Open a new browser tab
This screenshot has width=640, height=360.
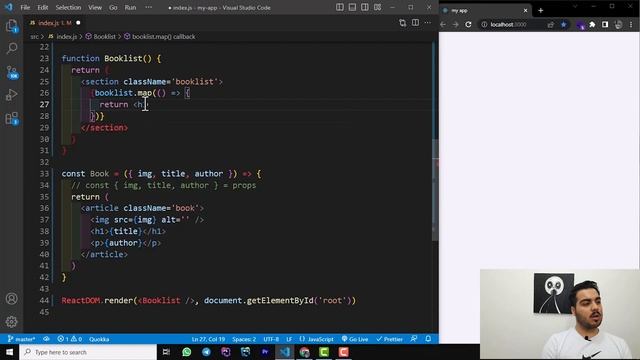pos(541,11)
